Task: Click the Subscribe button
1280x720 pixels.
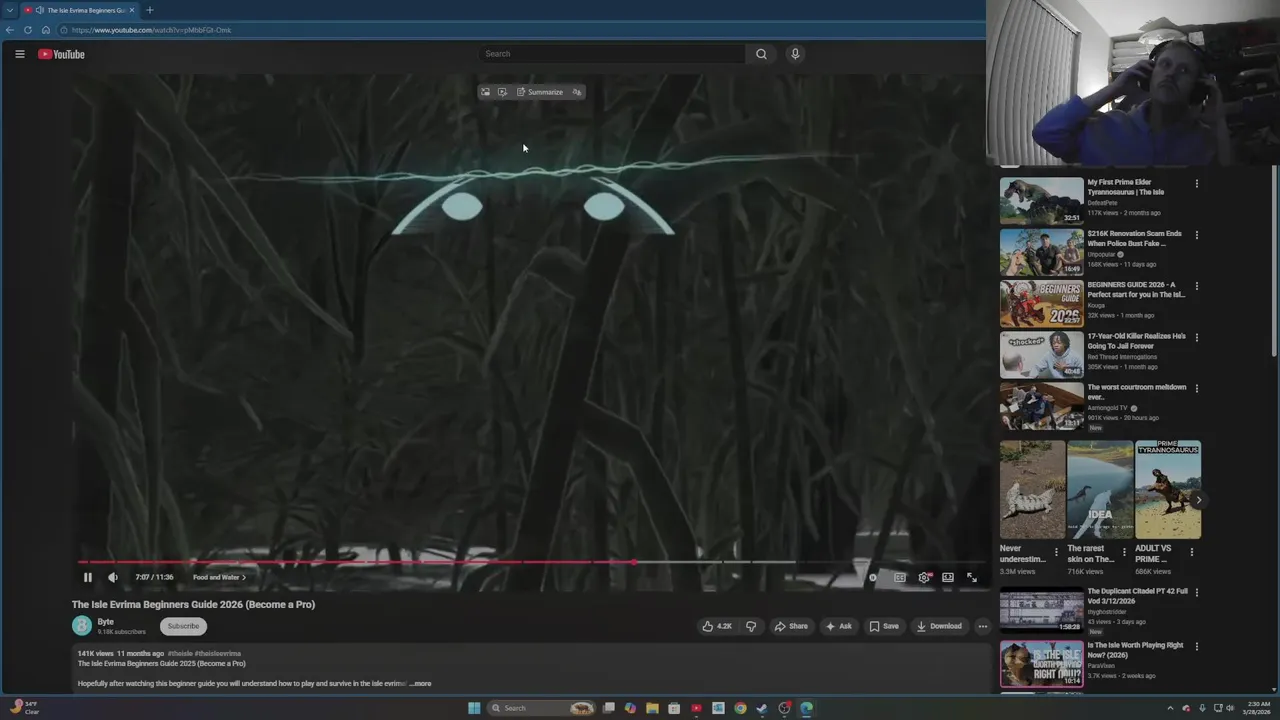Action: tap(183, 626)
